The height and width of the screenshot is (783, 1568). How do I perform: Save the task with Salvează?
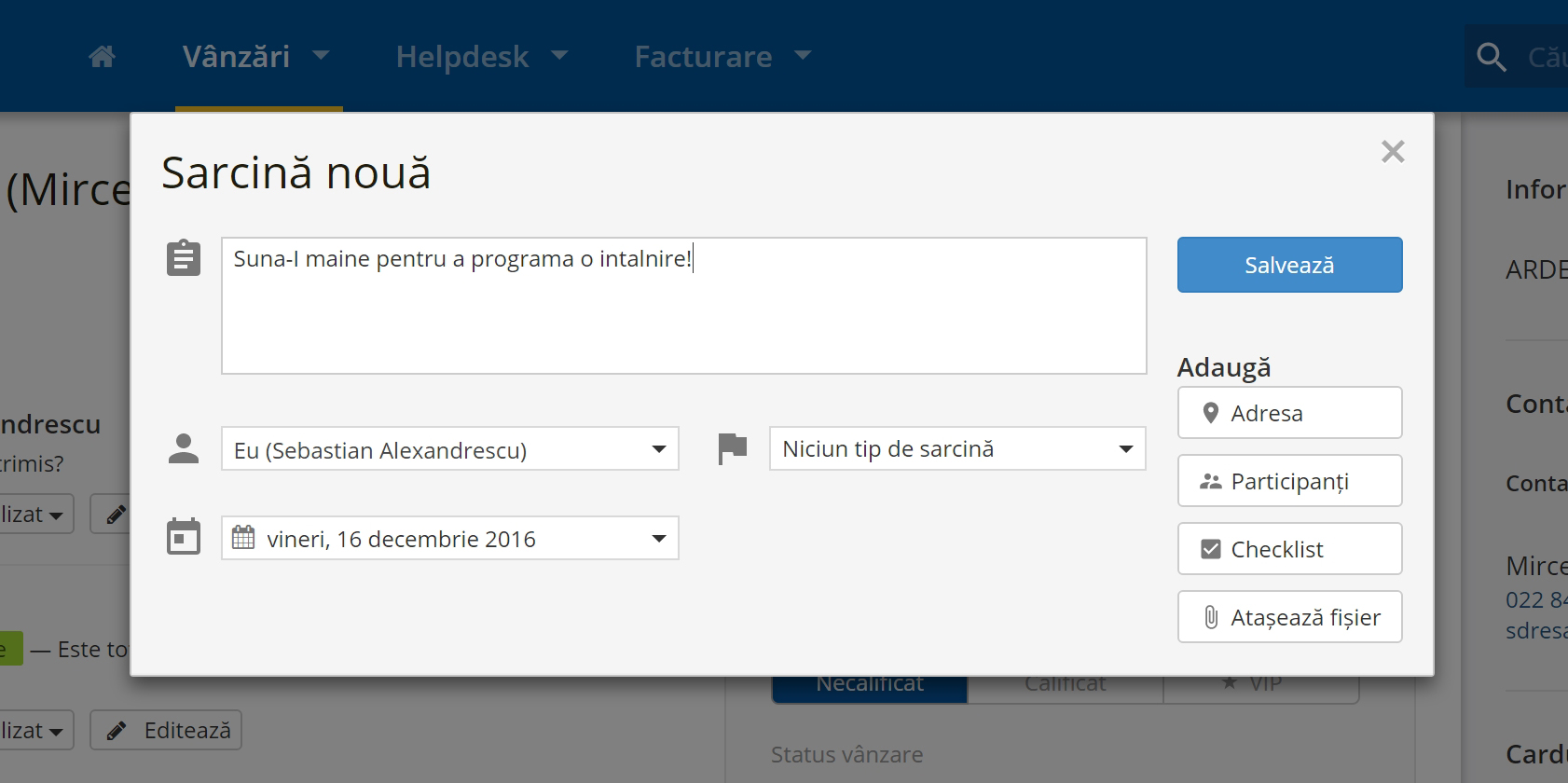click(1289, 265)
